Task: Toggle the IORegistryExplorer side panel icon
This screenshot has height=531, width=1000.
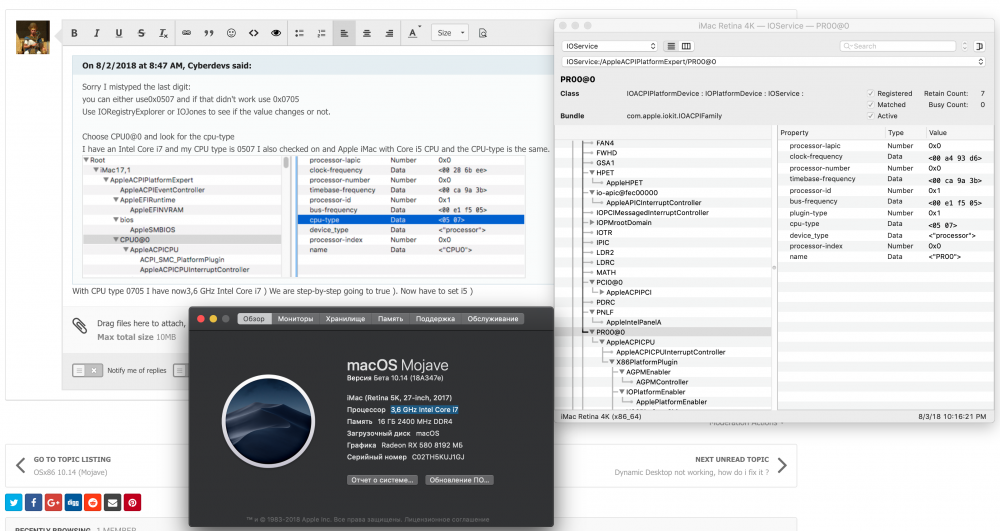Action: (x=980, y=46)
